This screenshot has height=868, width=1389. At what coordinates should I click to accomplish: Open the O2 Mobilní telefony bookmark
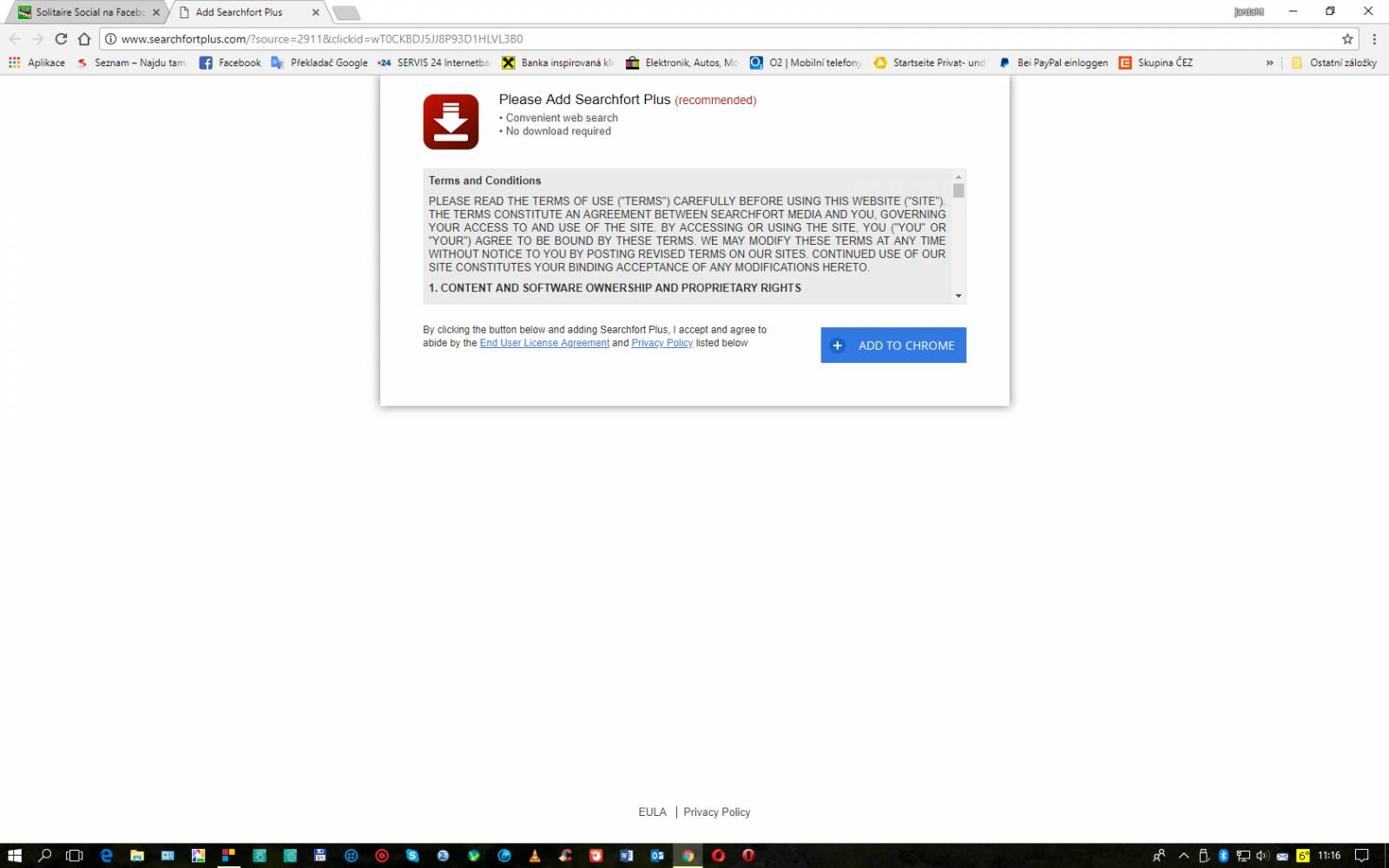pyautogui.click(x=806, y=62)
